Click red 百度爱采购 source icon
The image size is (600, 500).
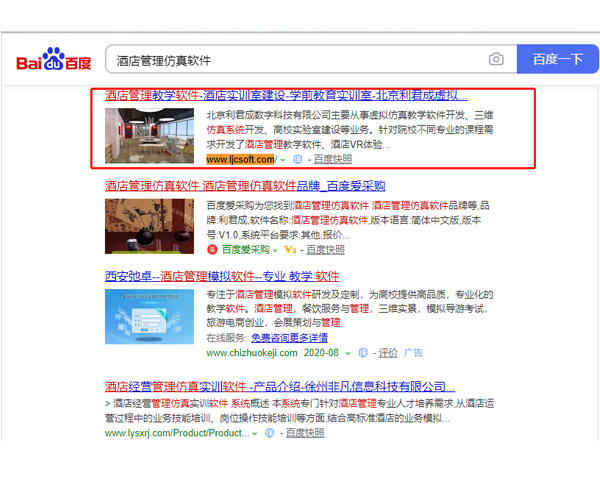[x=212, y=250]
